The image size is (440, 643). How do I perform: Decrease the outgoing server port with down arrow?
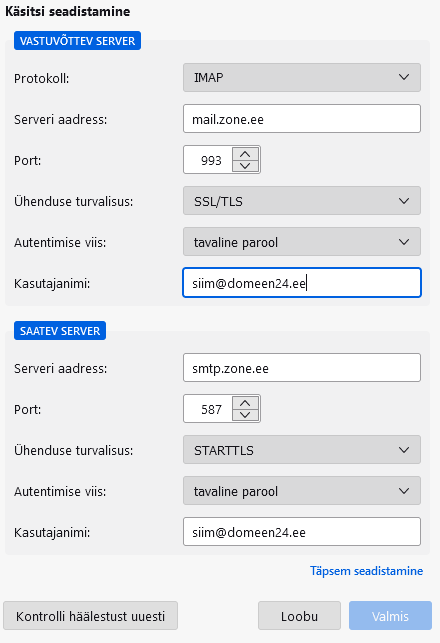coord(245,415)
